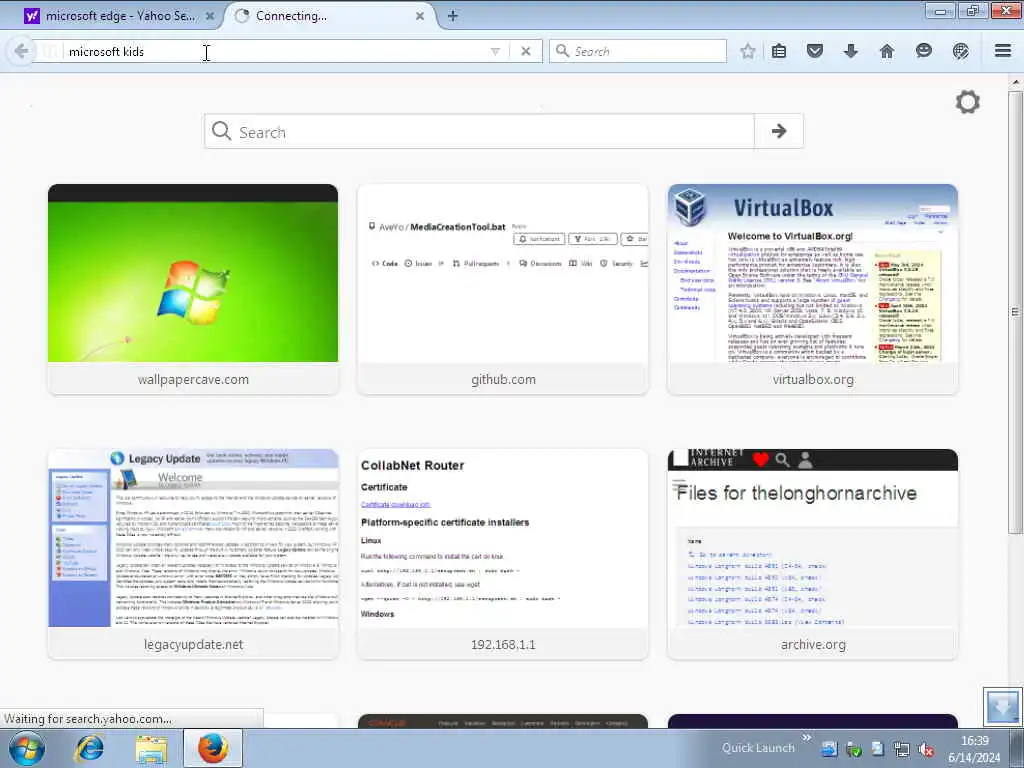Open new tab page settings gear
1024x768 pixels.
pyautogui.click(x=968, y=102)
